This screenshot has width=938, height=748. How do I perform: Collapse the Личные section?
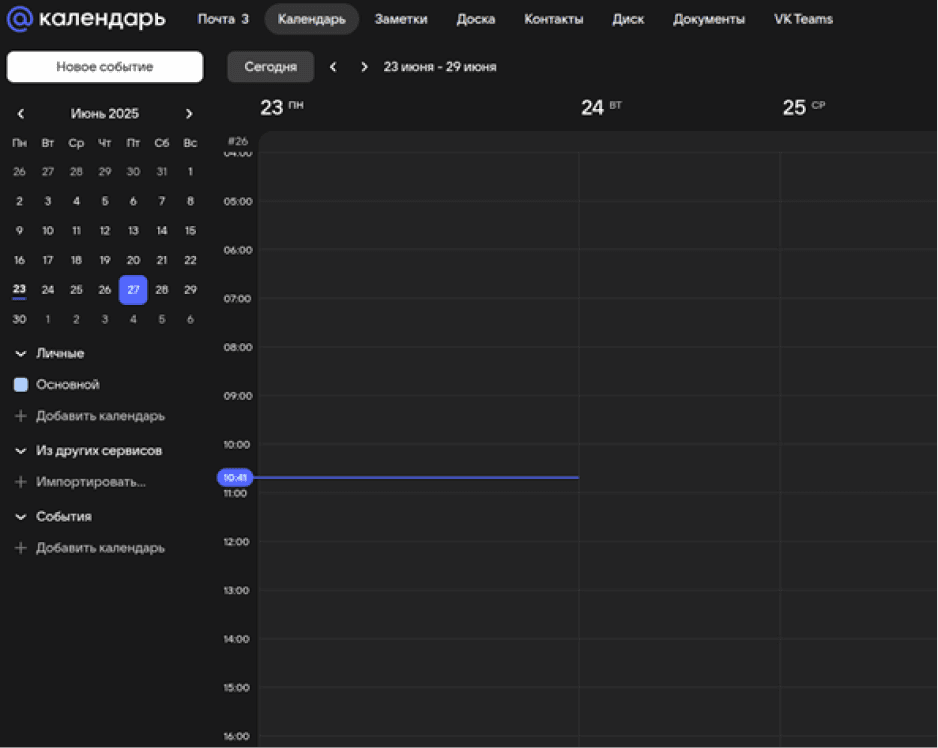tap(20, 354)
